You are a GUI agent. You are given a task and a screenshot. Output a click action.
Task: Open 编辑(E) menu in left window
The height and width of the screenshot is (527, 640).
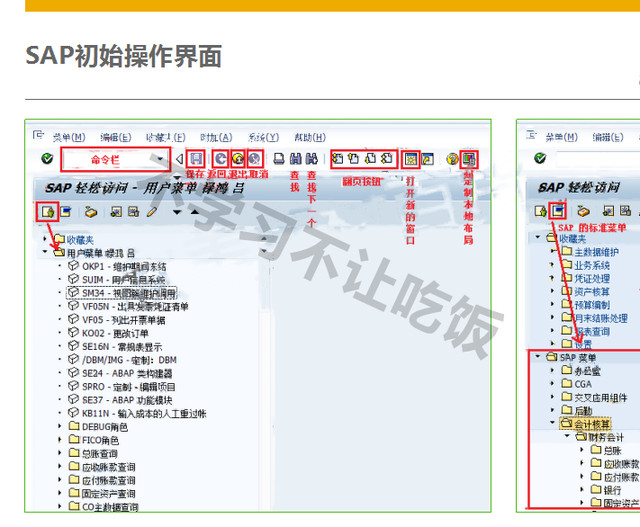tap(116, 138)
